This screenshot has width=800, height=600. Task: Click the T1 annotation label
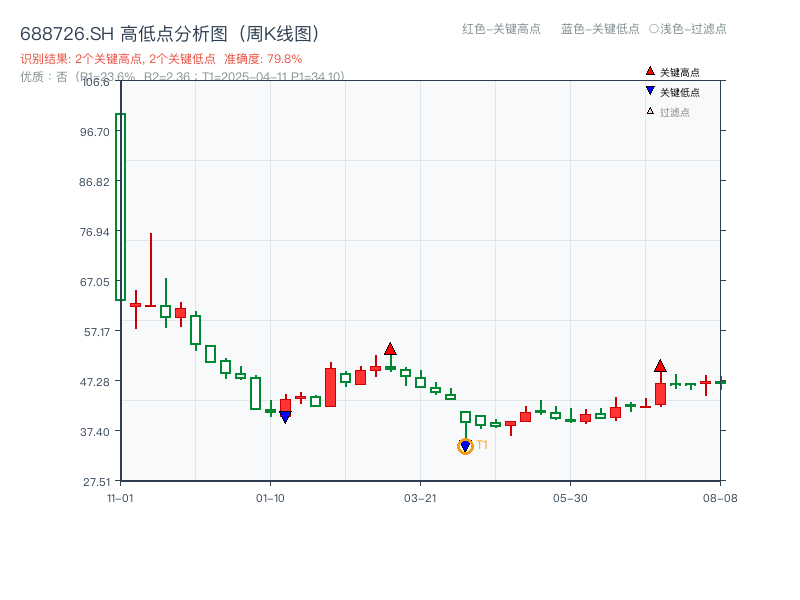483,444
